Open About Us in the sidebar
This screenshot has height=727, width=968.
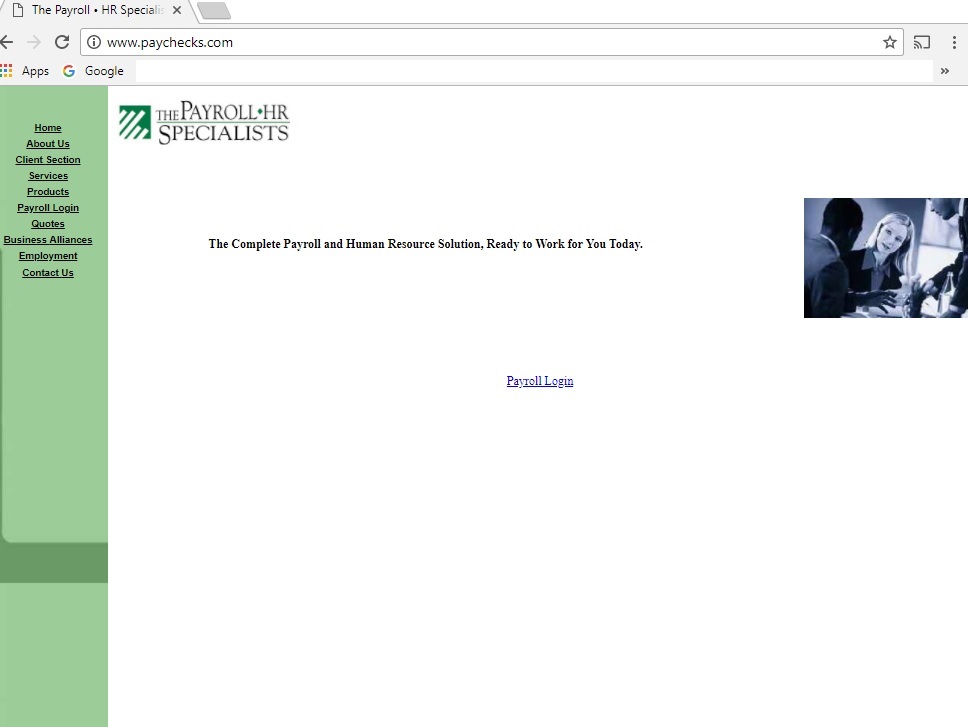tap(48, 144)
